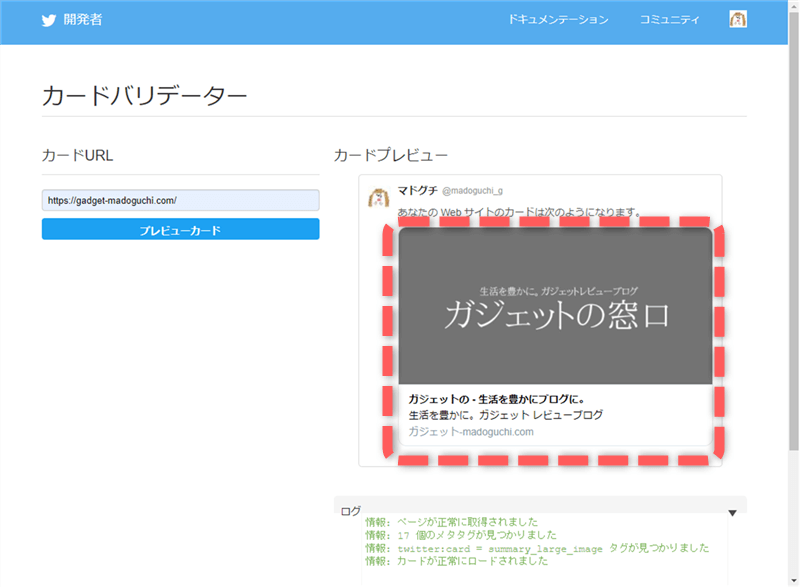
Task: Collapse the ログ panel with triangle arrow
Action: tap(732, 513)
